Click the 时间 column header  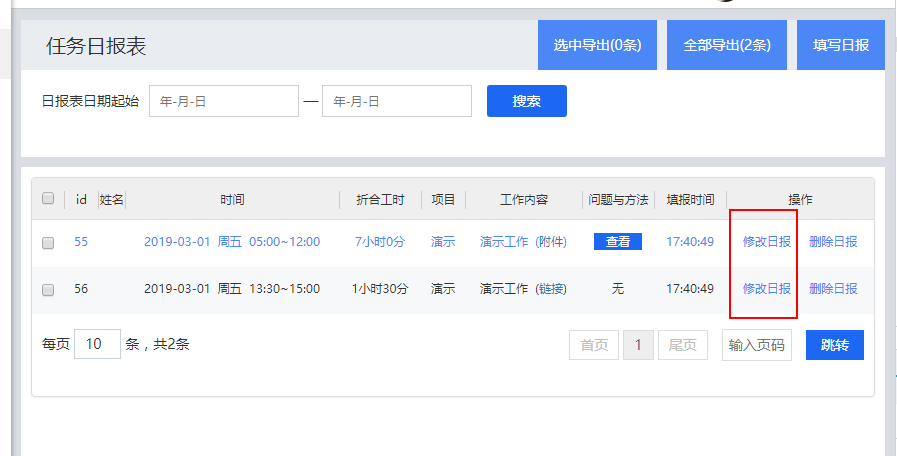[232, 200]
